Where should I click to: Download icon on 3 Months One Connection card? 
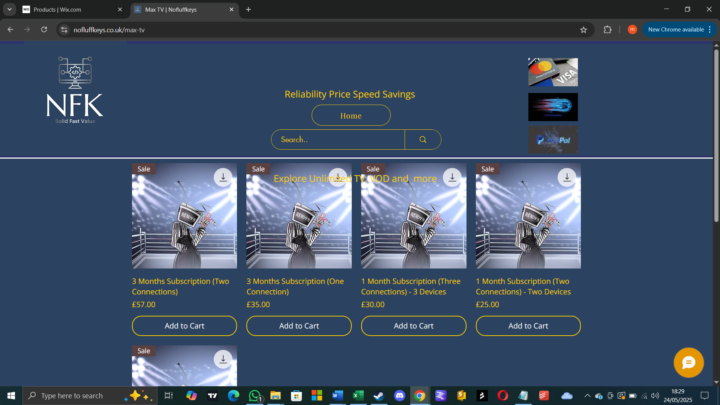338,177
